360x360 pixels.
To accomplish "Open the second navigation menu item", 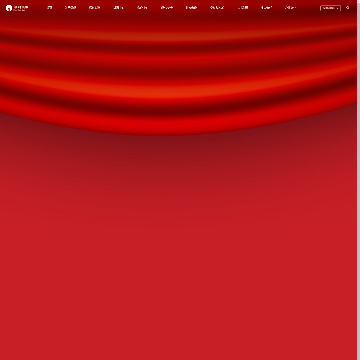I will [x=70, y=8].
